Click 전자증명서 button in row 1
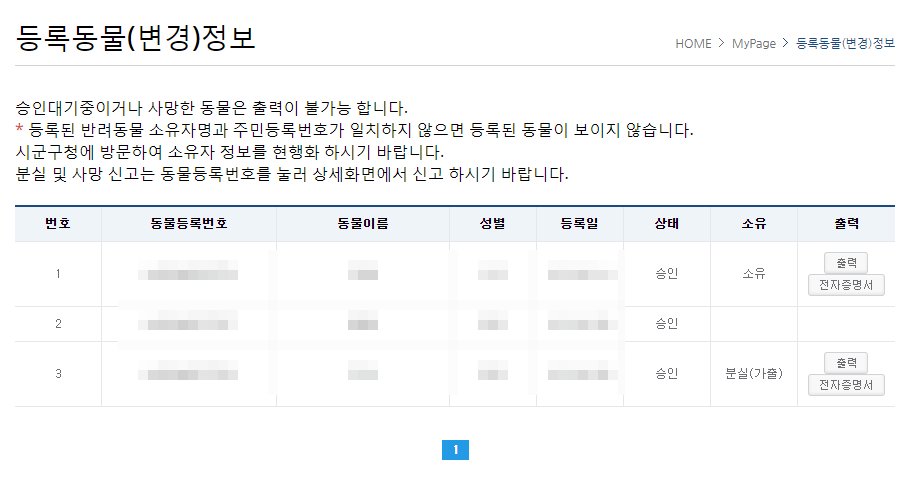This screenshot has width=907, height=484. [x=846, y=285]
